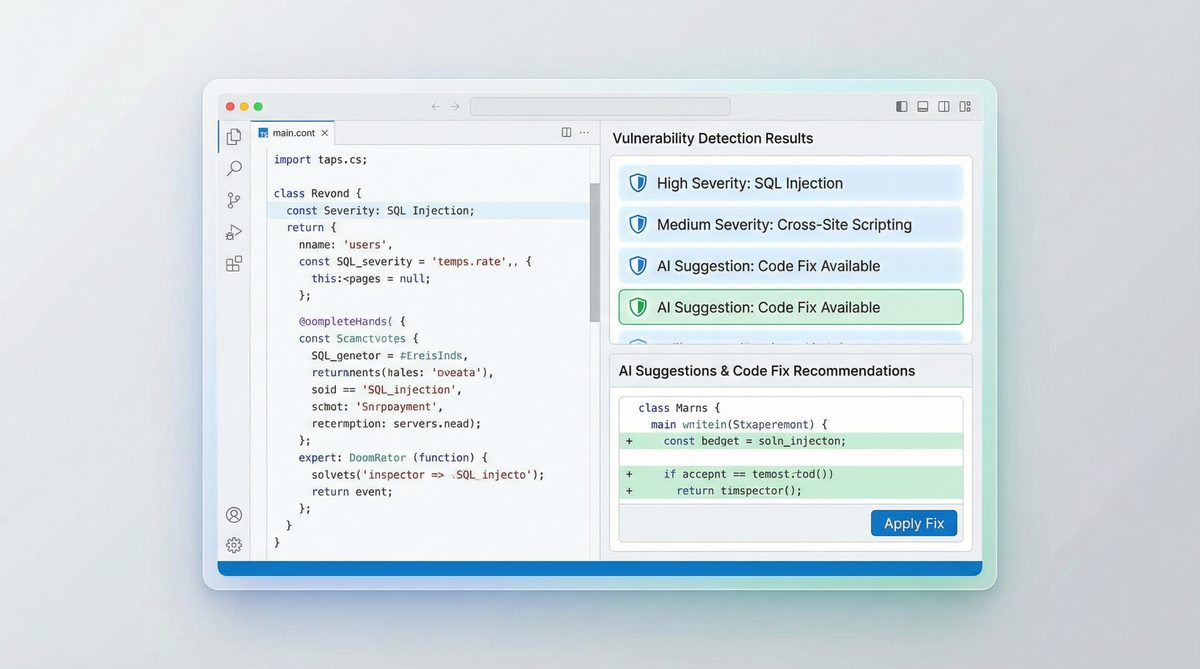Click the green shield on the selected AI Suggestion
The height and width of the screenshot is (669, 1200).
pyautogui.click(x=638, y=307)
